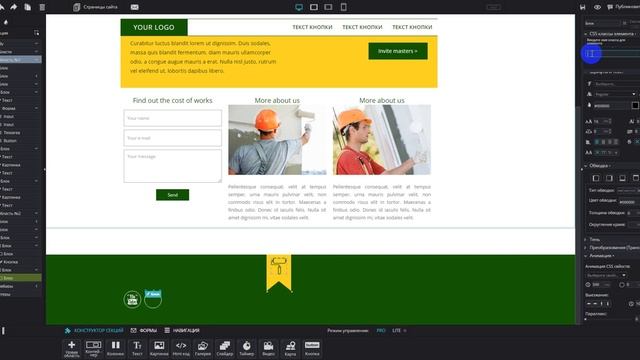
Task: Select the Button item in layer tree
Action: [10, 140]
